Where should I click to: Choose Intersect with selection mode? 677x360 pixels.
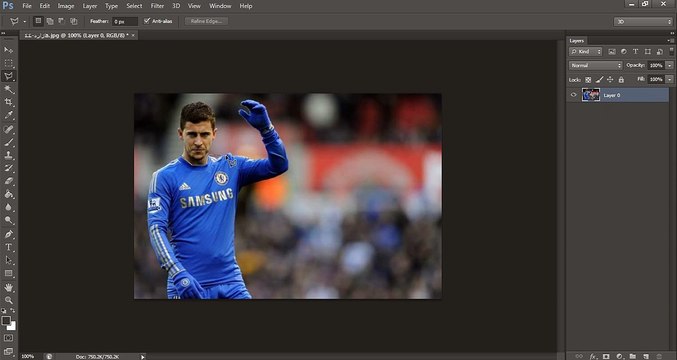(x=73, y=21)
